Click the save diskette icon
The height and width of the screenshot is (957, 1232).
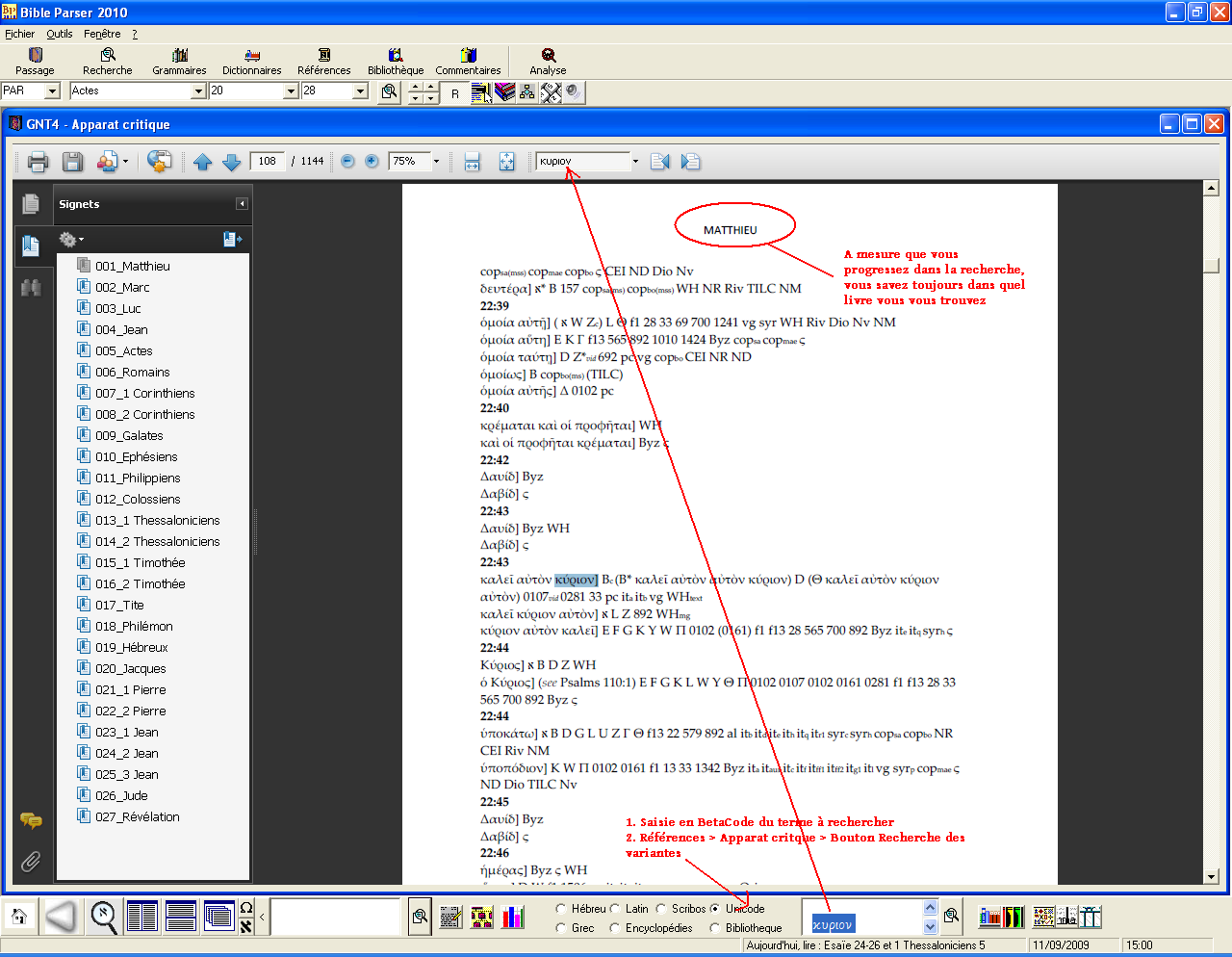click(x=72, y=162)
